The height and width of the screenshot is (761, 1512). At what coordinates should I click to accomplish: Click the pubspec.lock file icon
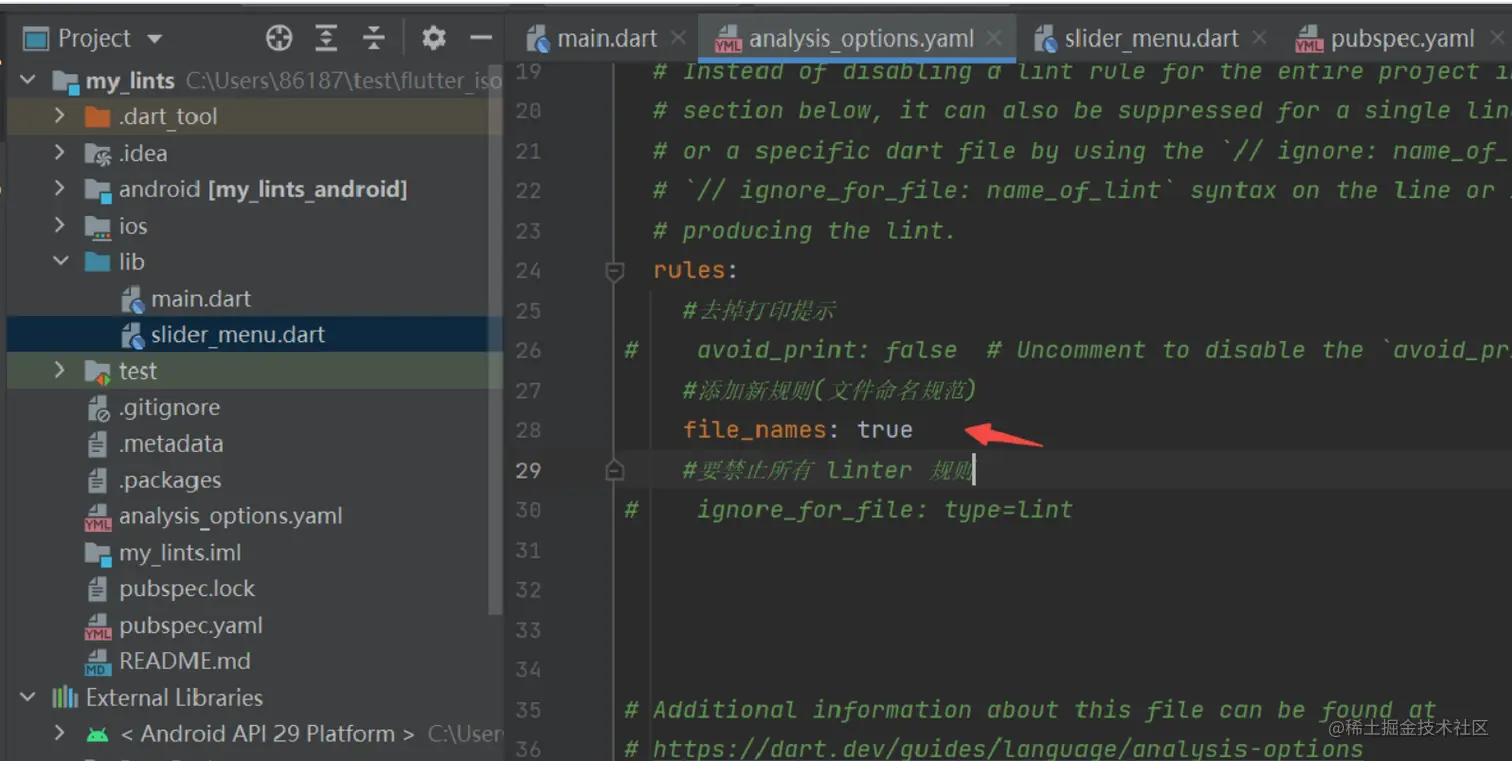click(x=98, y=589)
